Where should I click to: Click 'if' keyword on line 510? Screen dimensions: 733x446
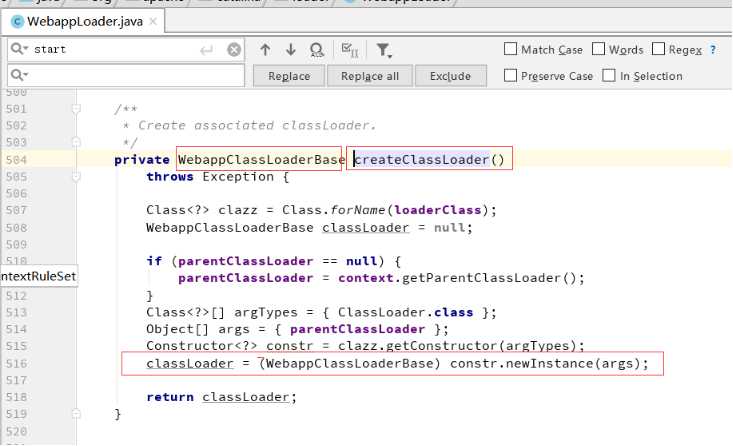[154, 261]
